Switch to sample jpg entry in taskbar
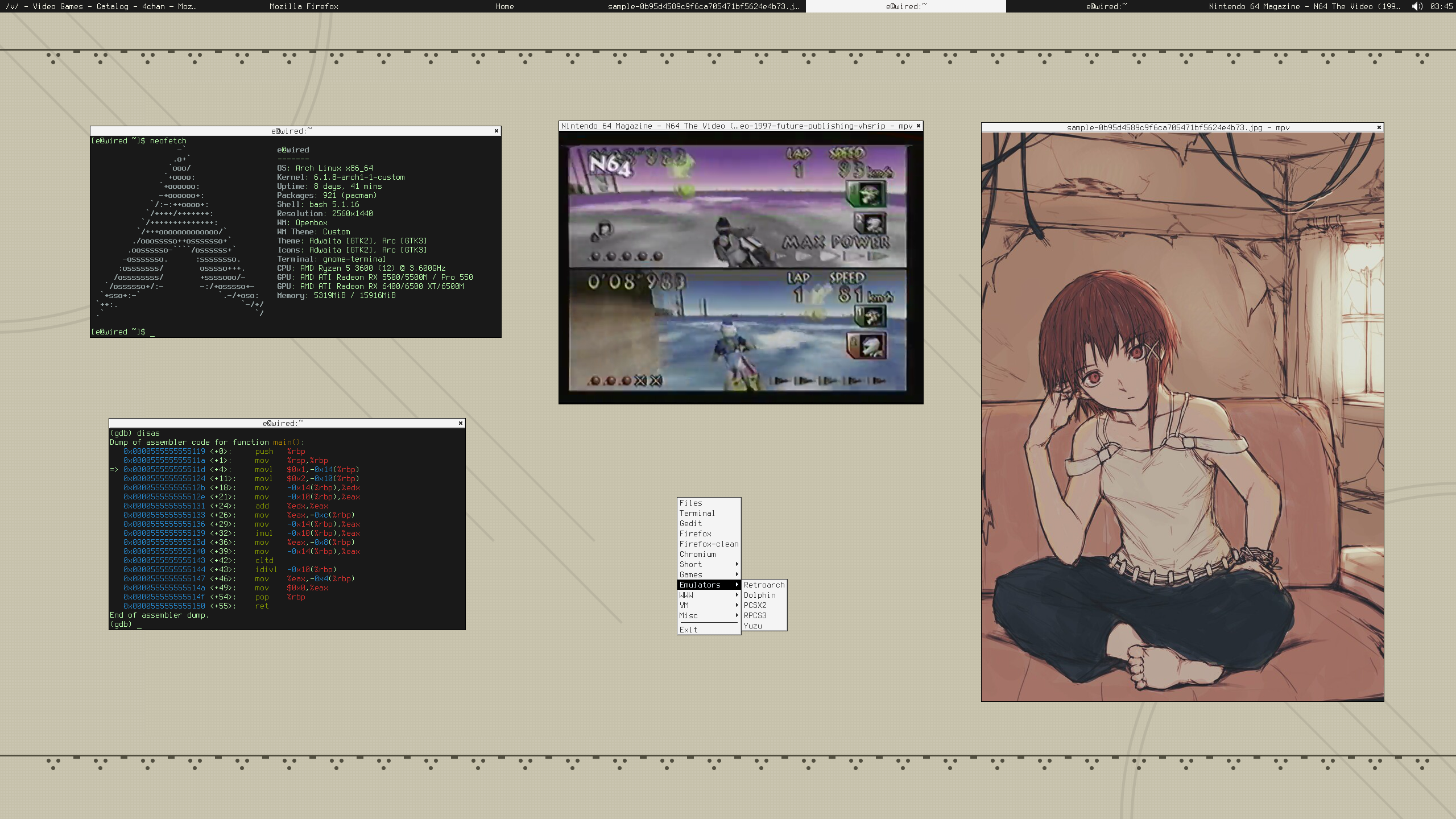Screen dimensions: 1456x819 pyautogui.click(x=704, y=6)
